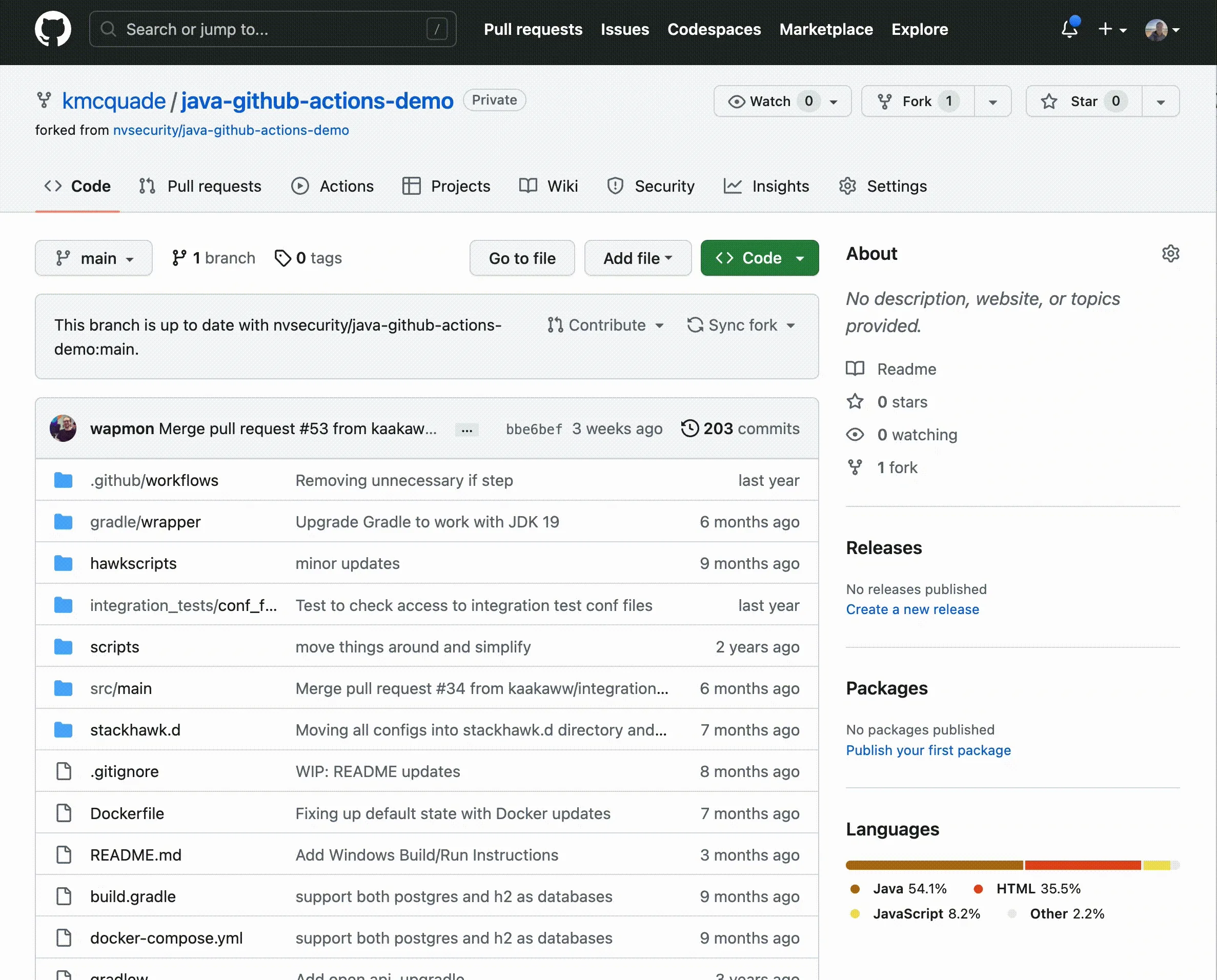Click the tag icon beside 0 tags
Viewport: 1217px width, 980px height.
coord(282,258)
